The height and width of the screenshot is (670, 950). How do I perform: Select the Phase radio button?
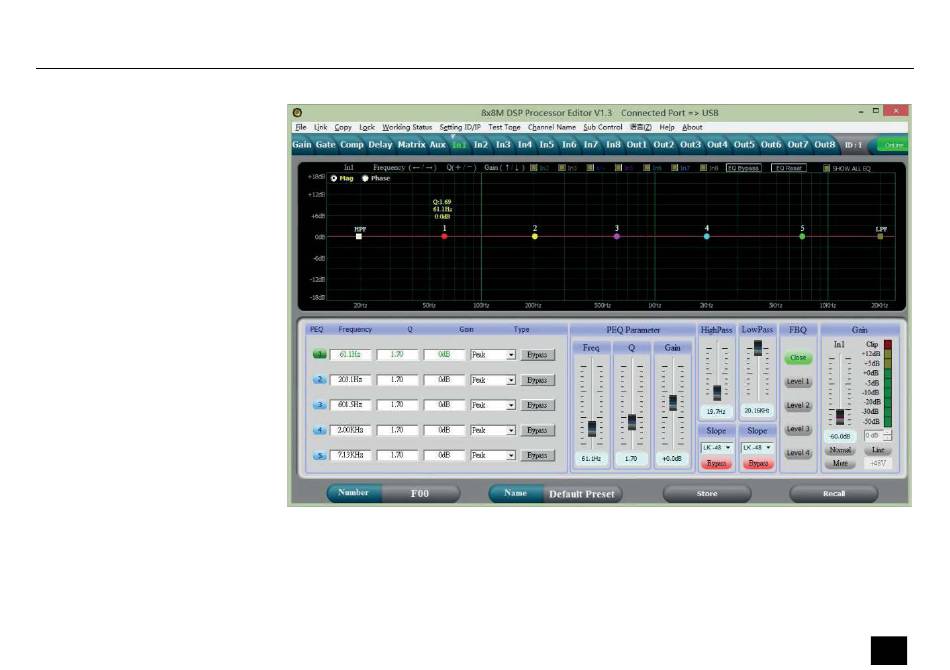click(365, 179)
